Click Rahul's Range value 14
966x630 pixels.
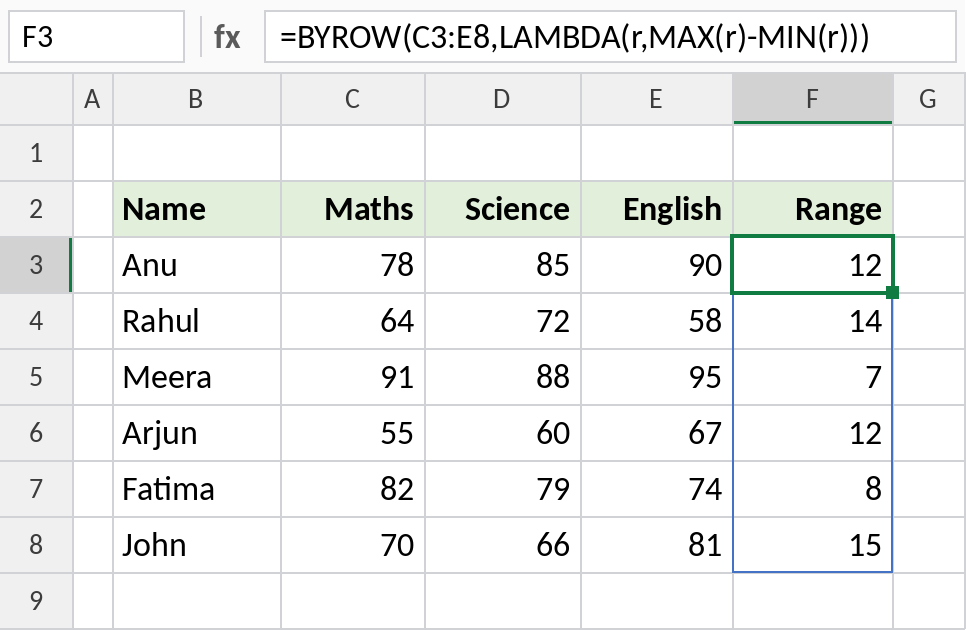pos(813,321)
